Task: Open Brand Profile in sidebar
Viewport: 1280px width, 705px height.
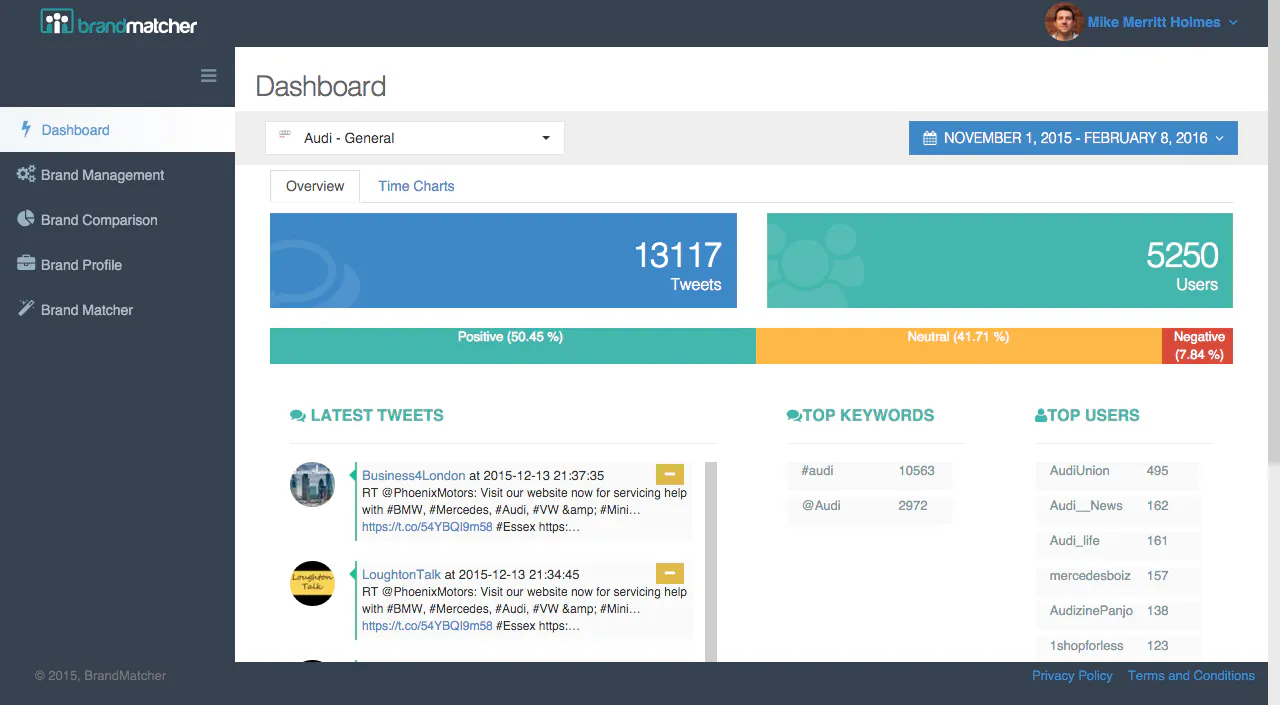Action: coord(117,265)
